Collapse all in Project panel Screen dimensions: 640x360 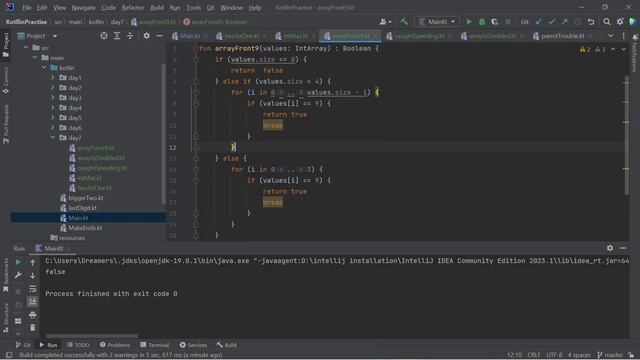pos(130,36)
